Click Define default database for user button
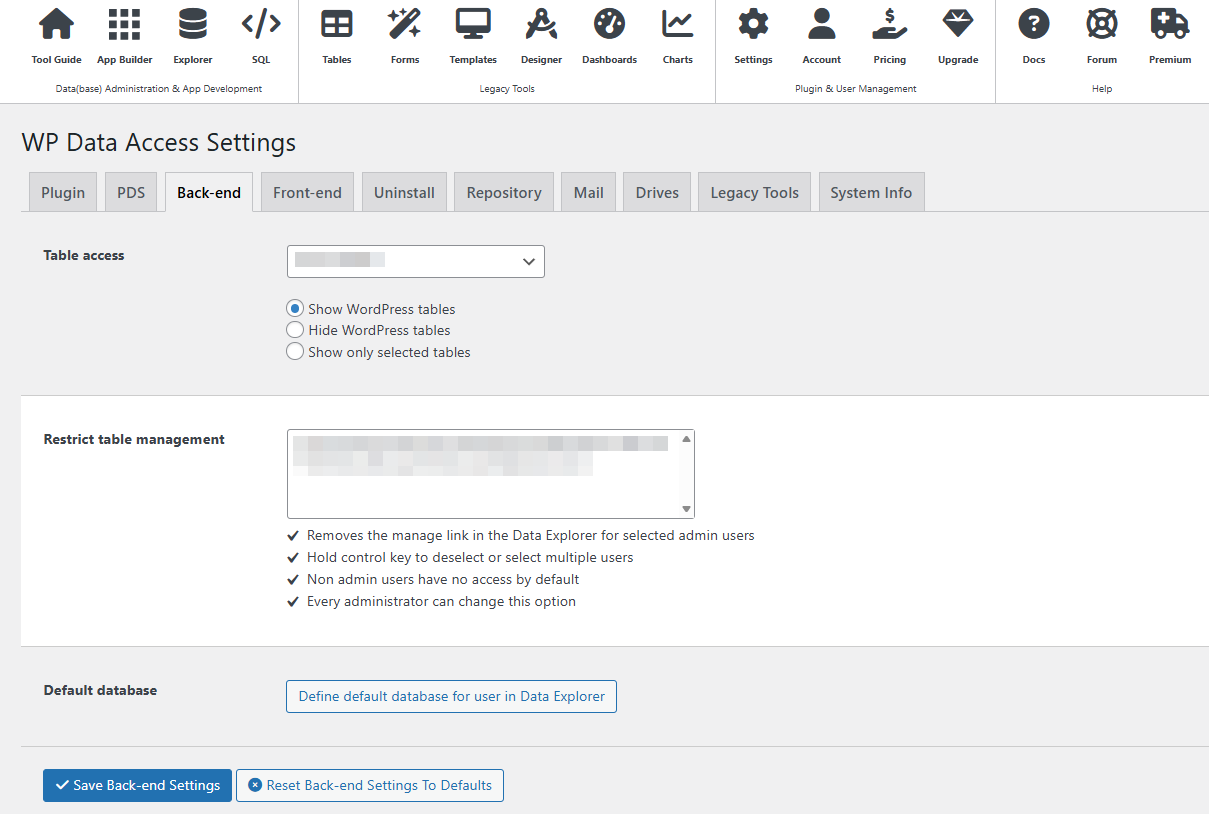This screenshot has height=814, width=1209. pyautogui.click(x=451, y=696)
